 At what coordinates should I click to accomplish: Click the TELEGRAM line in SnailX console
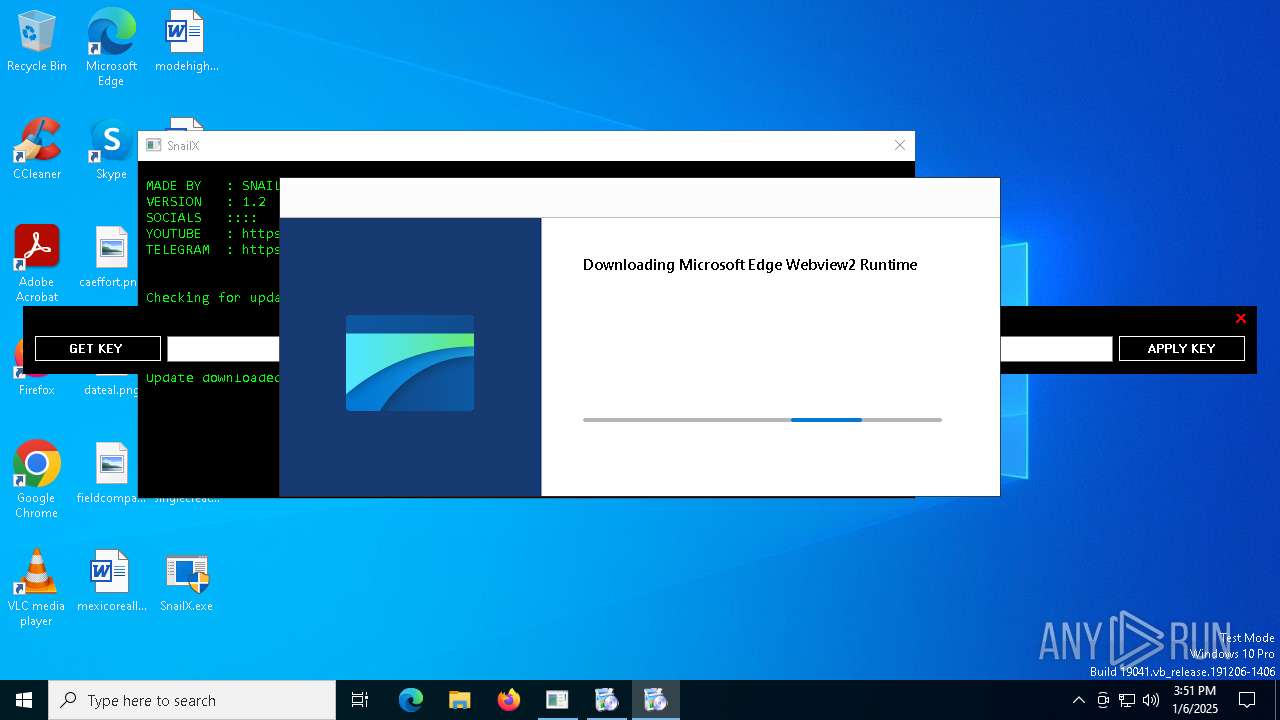[x=212, y=250]
